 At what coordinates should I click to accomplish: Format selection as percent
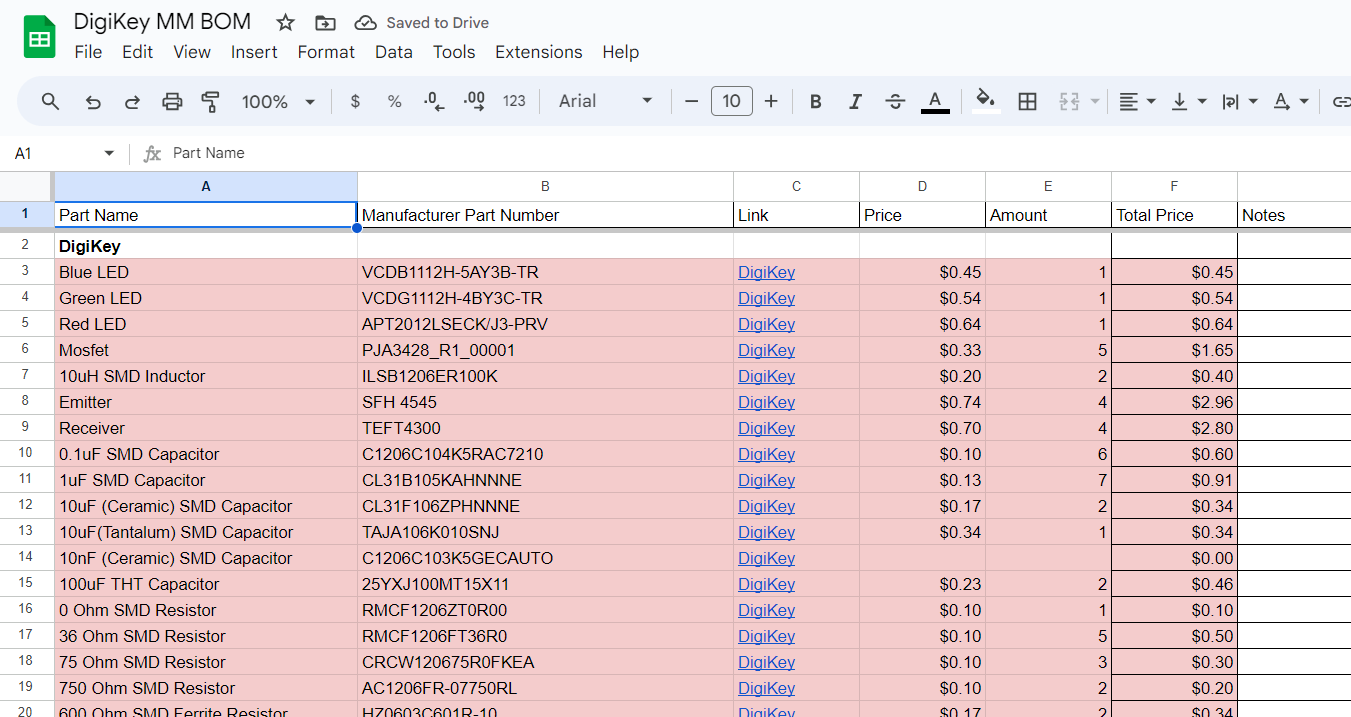394,101
